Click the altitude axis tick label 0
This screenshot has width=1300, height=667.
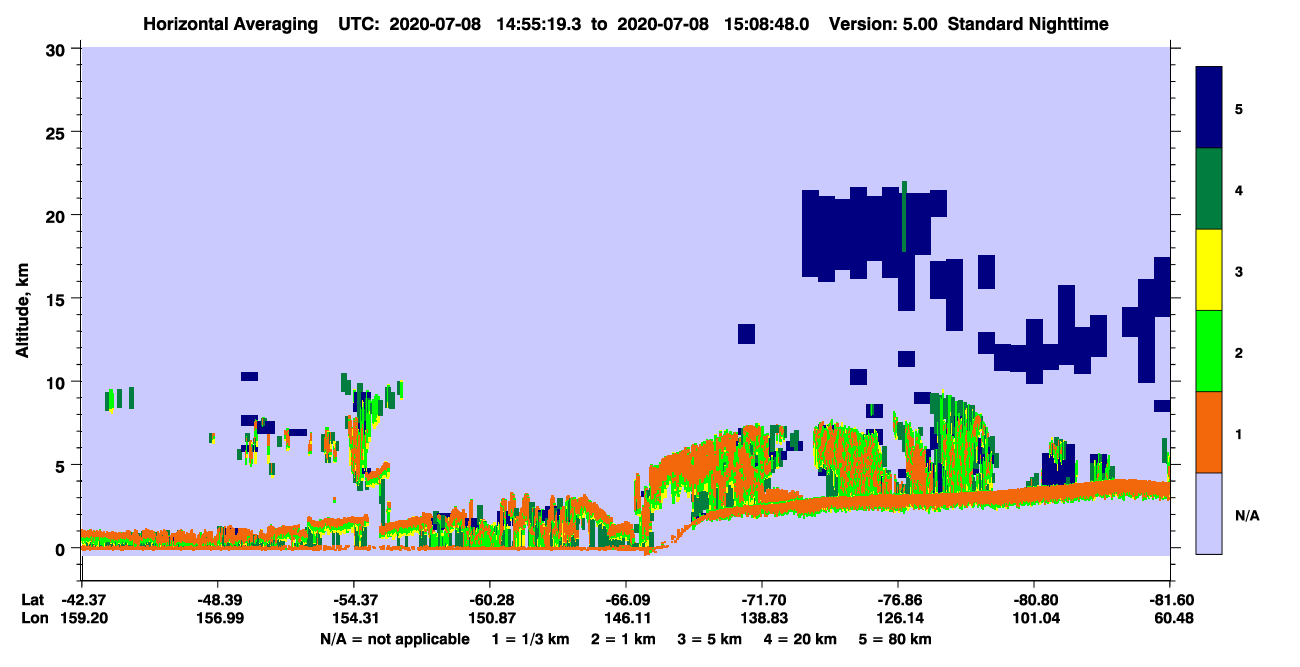(x=62, y=549)
